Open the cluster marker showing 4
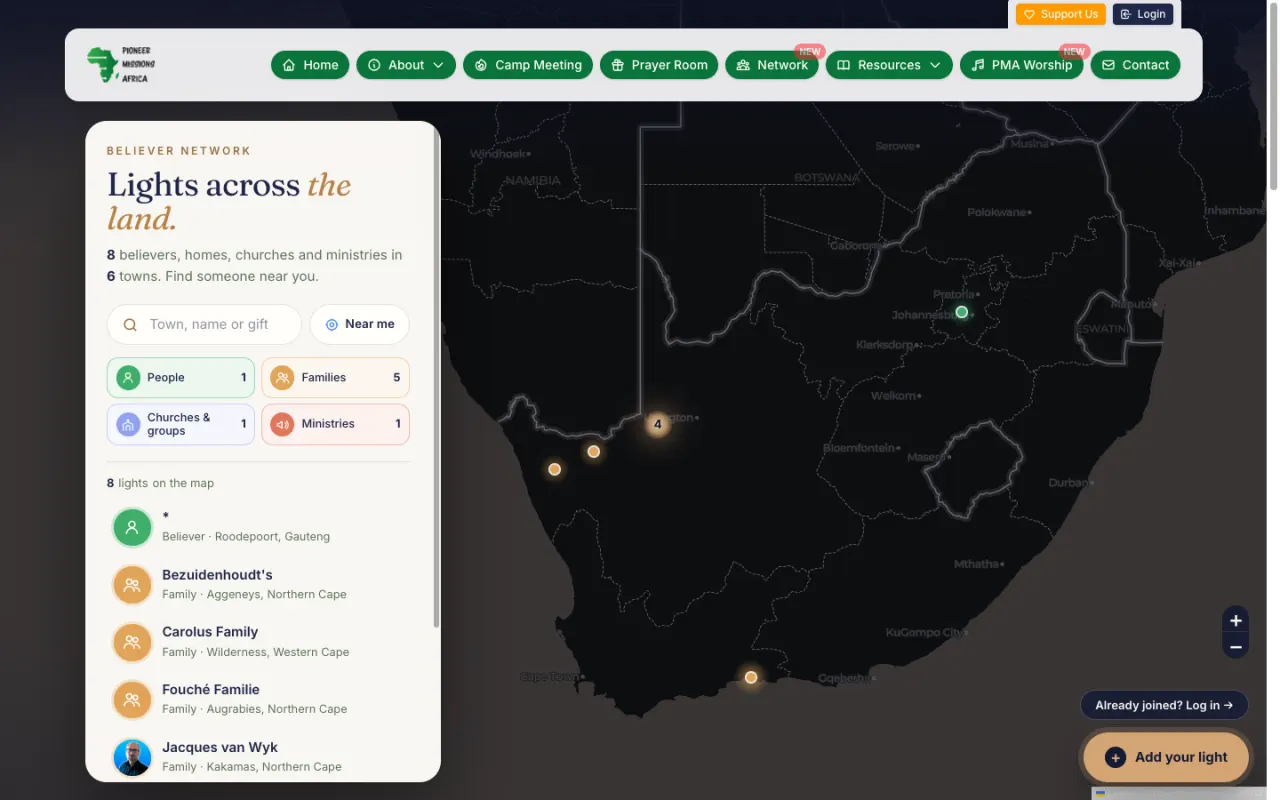This screenshot has height=800, width=1280. [657, 424]
